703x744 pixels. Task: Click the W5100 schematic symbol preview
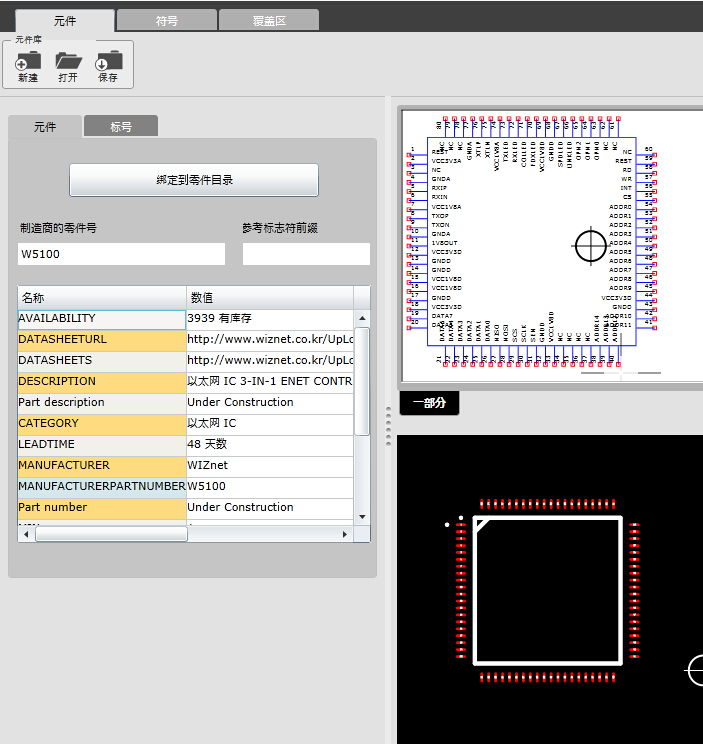[532, 242]
